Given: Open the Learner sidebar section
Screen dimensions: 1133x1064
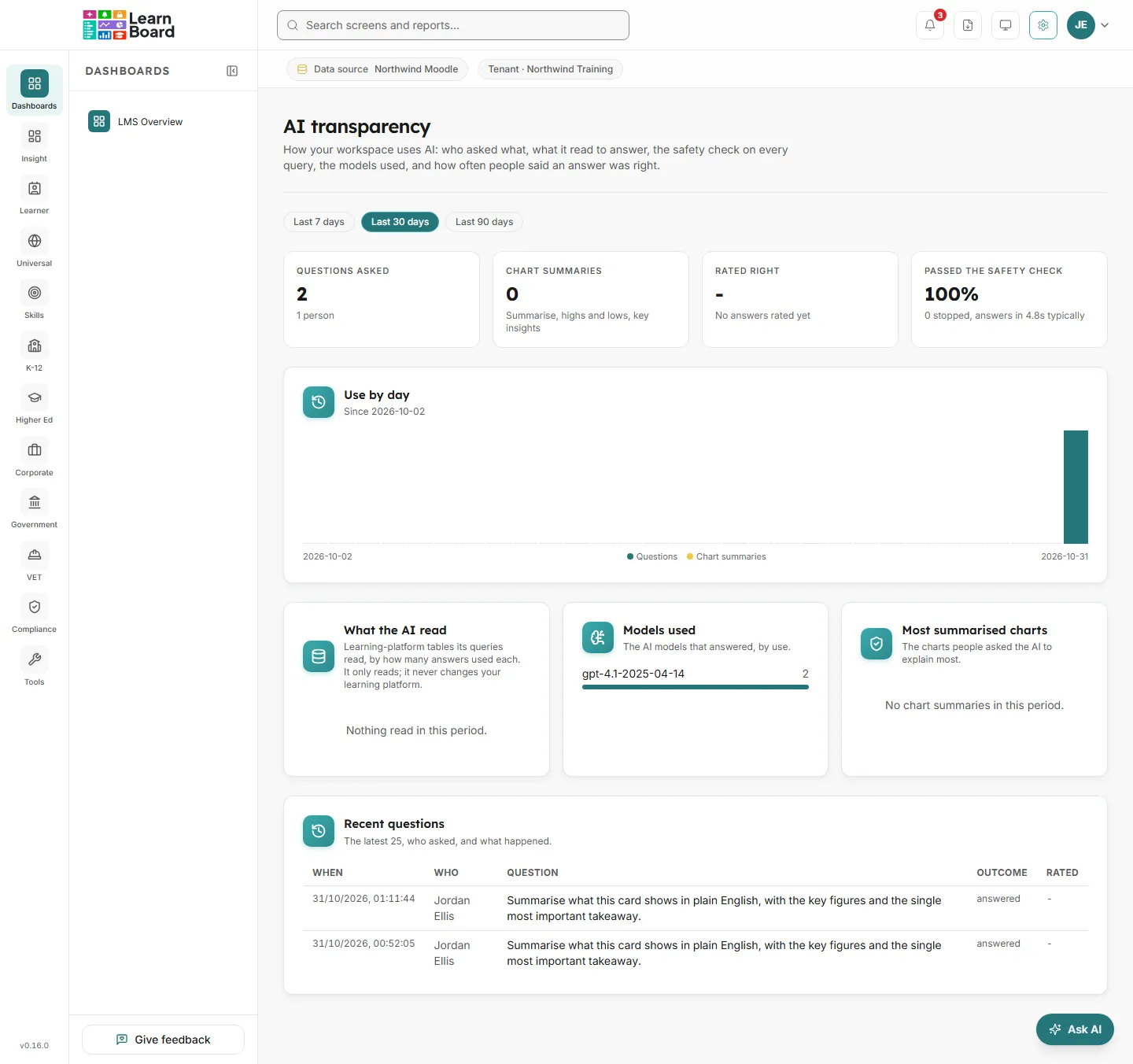Looking at the screenshot, I should (x=35, y=195).
